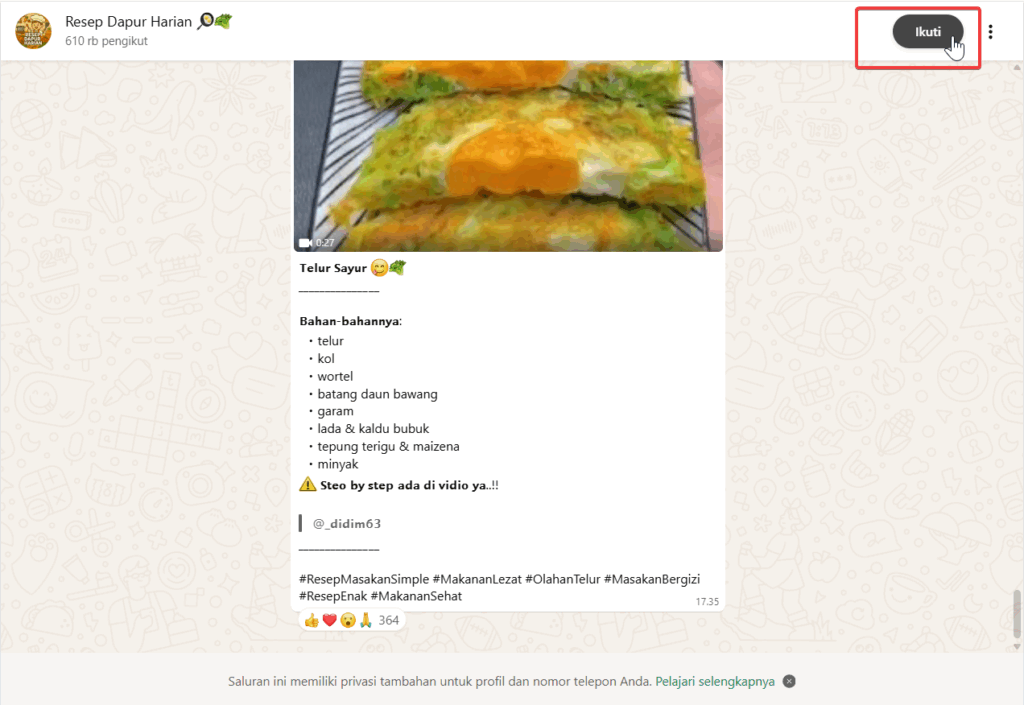The width and height of the screenshot is (1024, 705).
Task: Click the surprised face reaction emoji
Action: pyautogui.click(x=348, y=620)
